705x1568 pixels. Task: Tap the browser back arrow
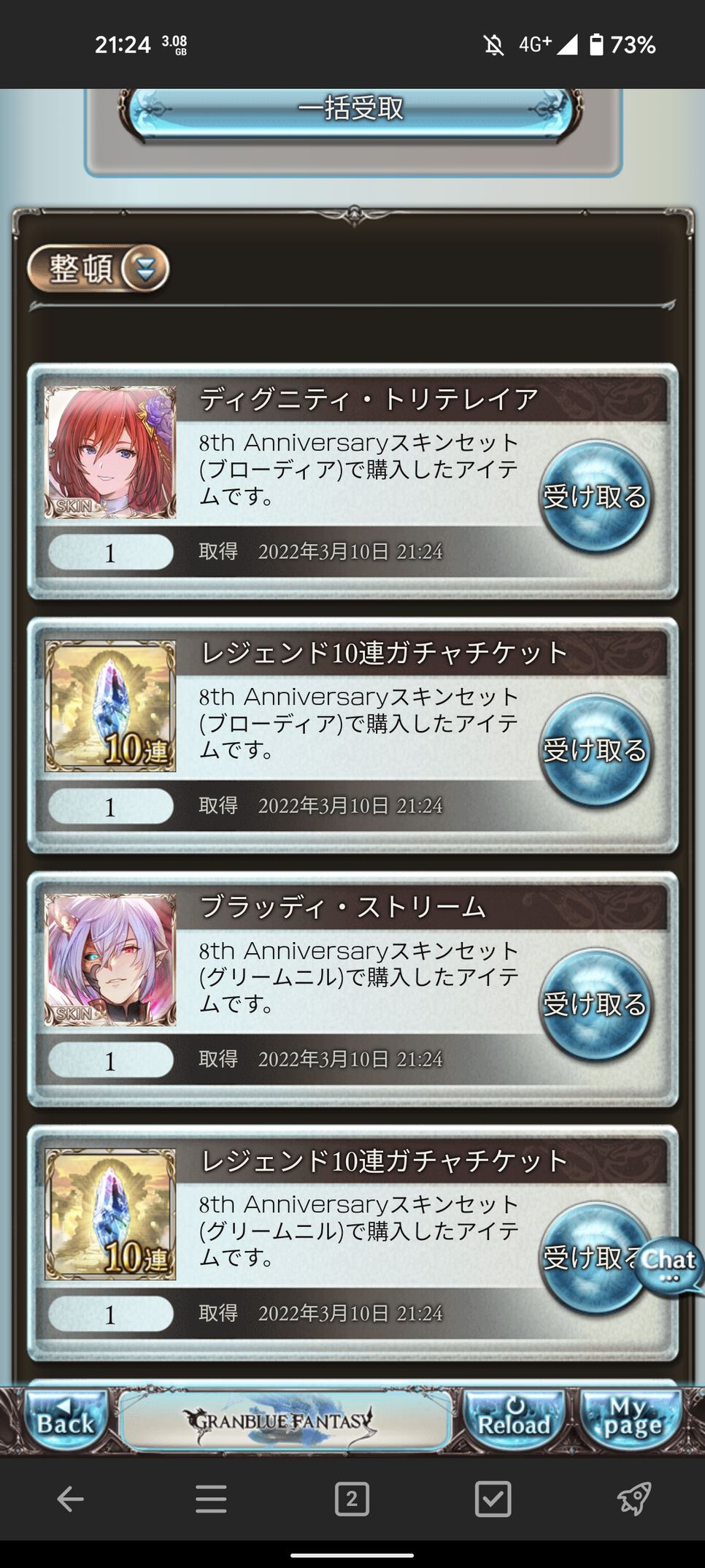pyautogui.click(x=70, y=1499)
